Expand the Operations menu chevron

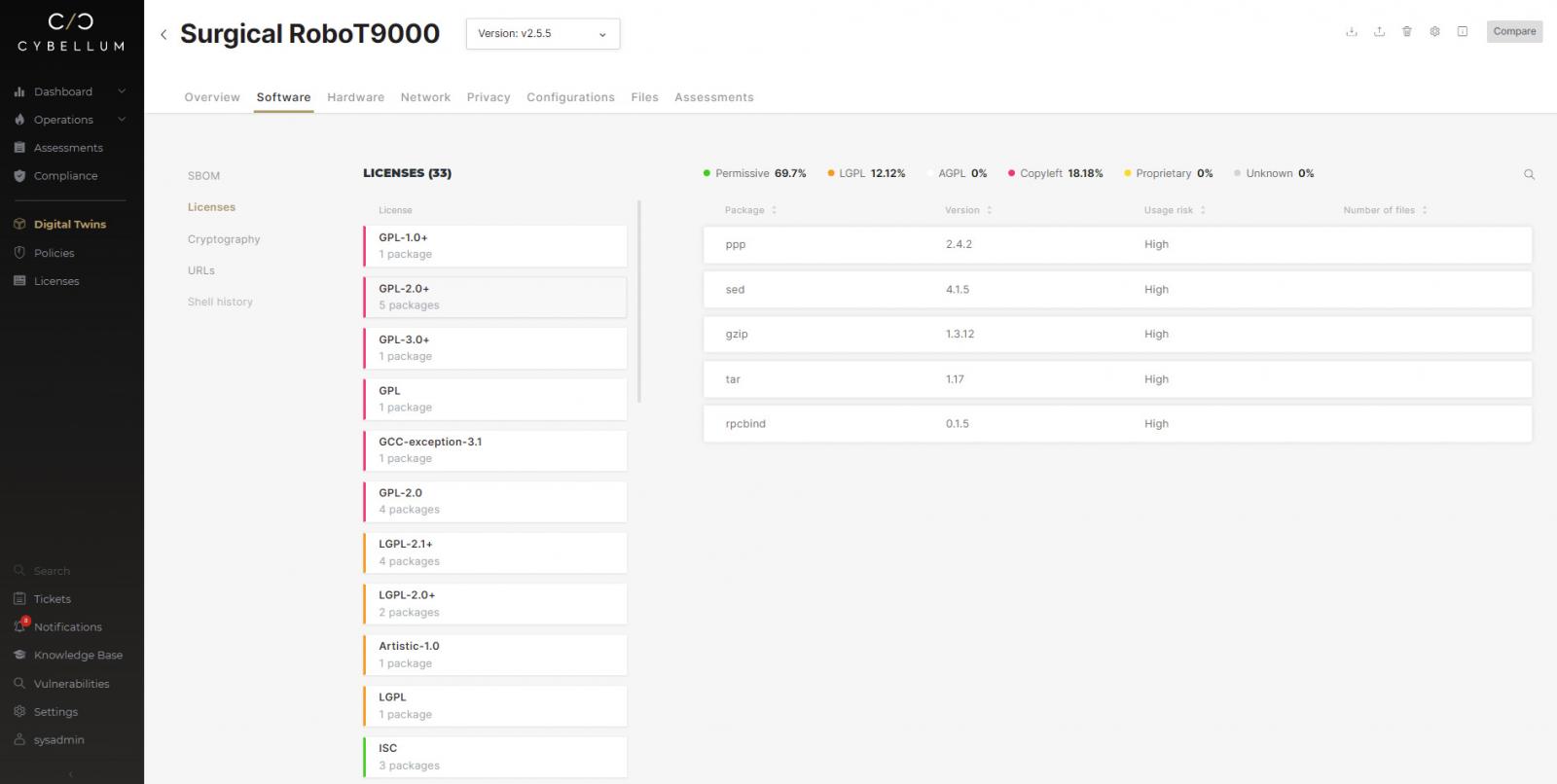coord(122,120)
